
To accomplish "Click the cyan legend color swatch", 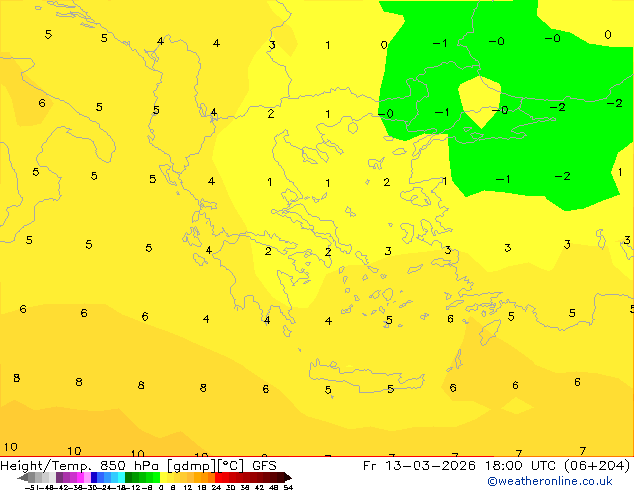I will pyautogui.click(x=121, y=477).
